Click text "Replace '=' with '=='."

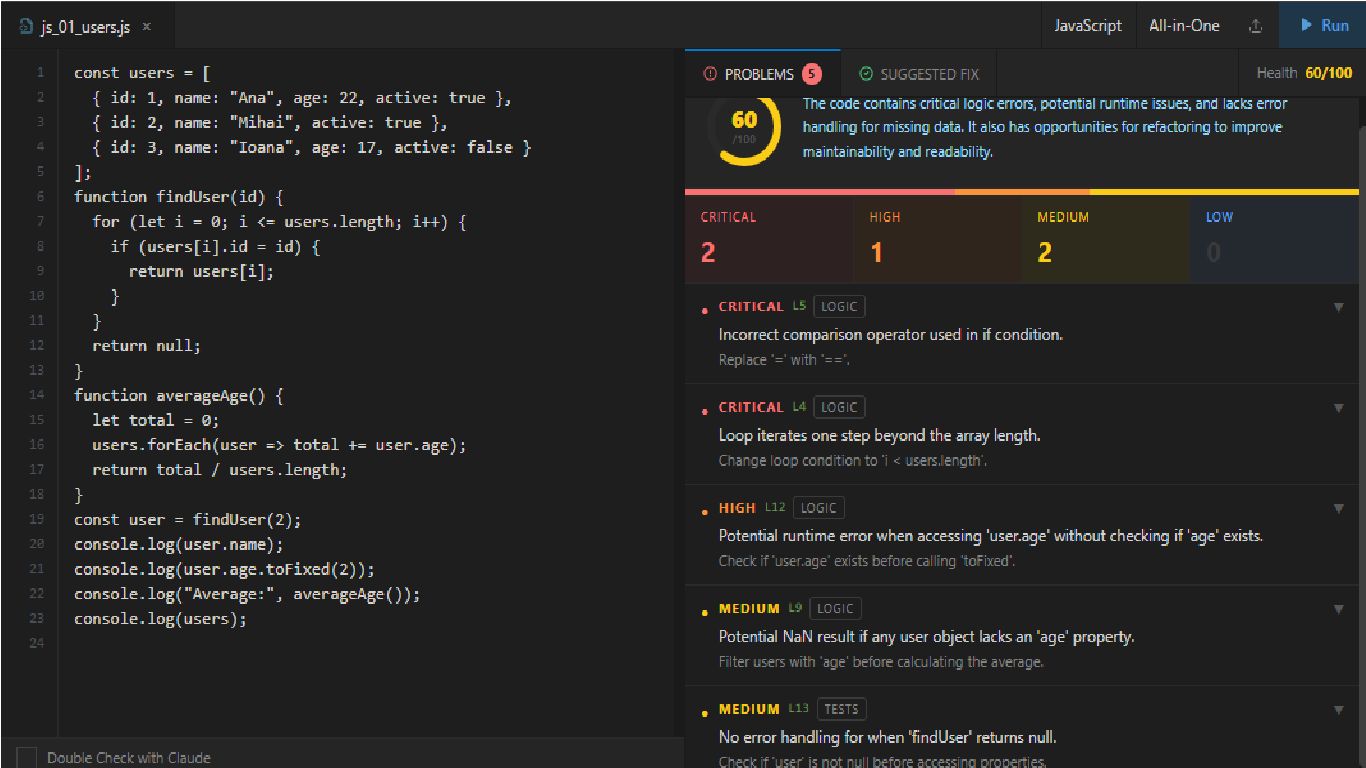point(784,360)
